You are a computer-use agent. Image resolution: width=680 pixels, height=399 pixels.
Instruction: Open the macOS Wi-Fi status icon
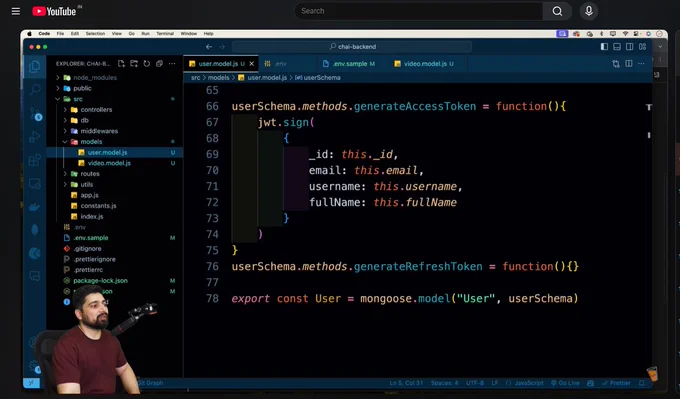pyautogui.click(x=625, y=33)
